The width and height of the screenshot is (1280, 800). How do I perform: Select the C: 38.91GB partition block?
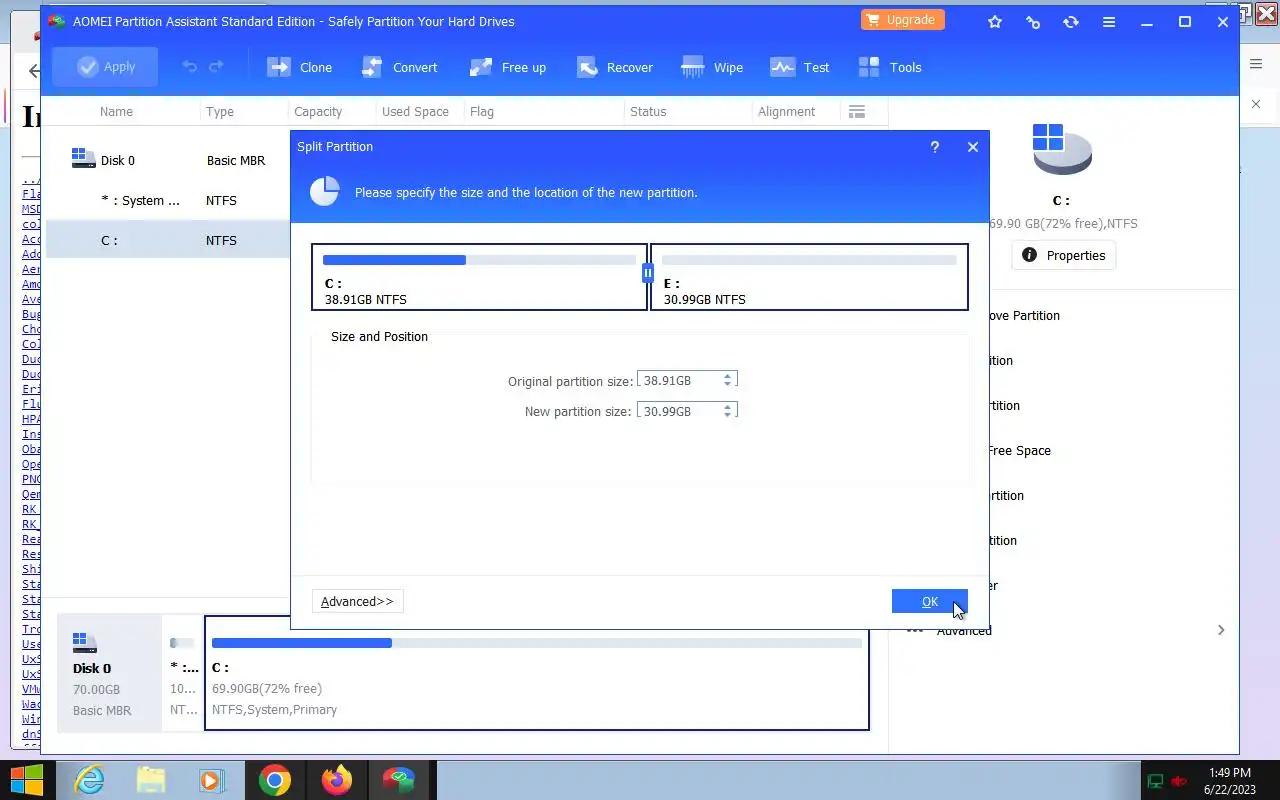(x=479, y=277)
